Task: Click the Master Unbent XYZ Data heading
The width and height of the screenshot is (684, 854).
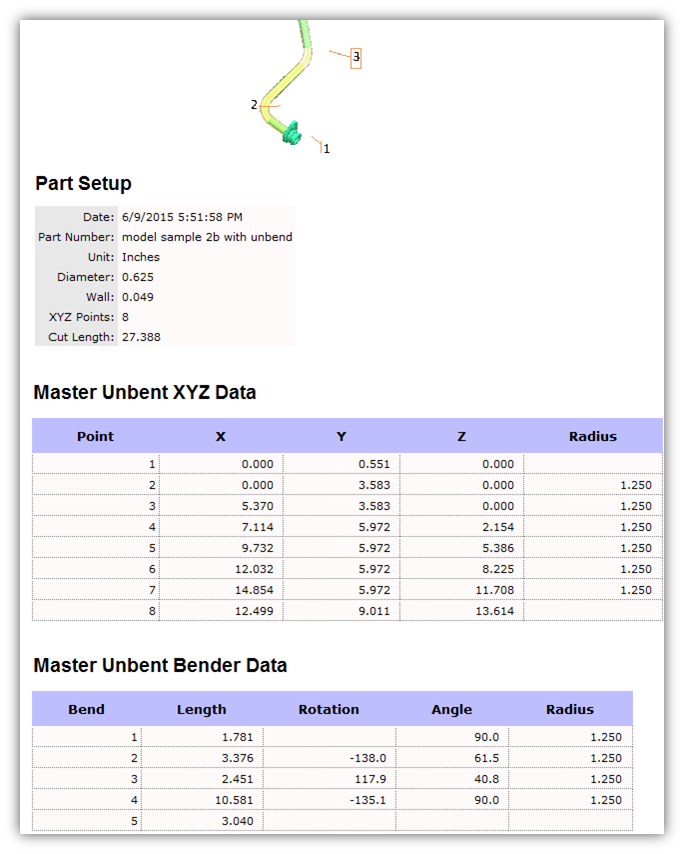Action: (144, 392)
